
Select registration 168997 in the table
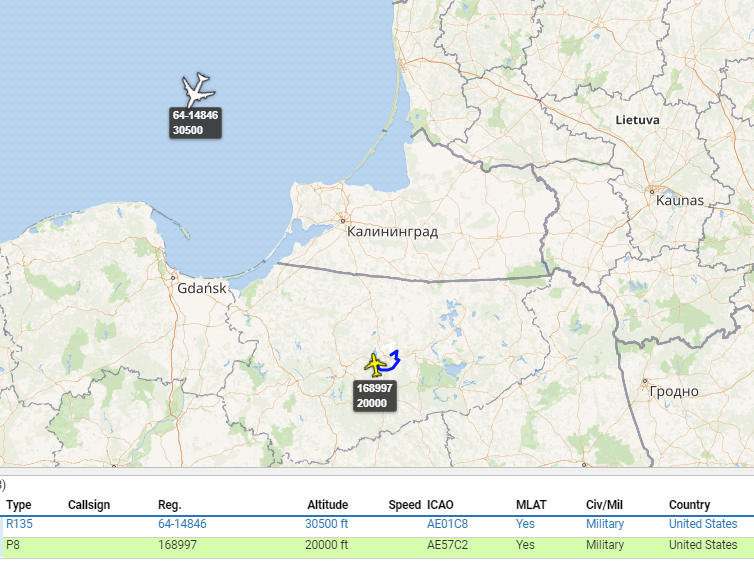pos(177,545)
